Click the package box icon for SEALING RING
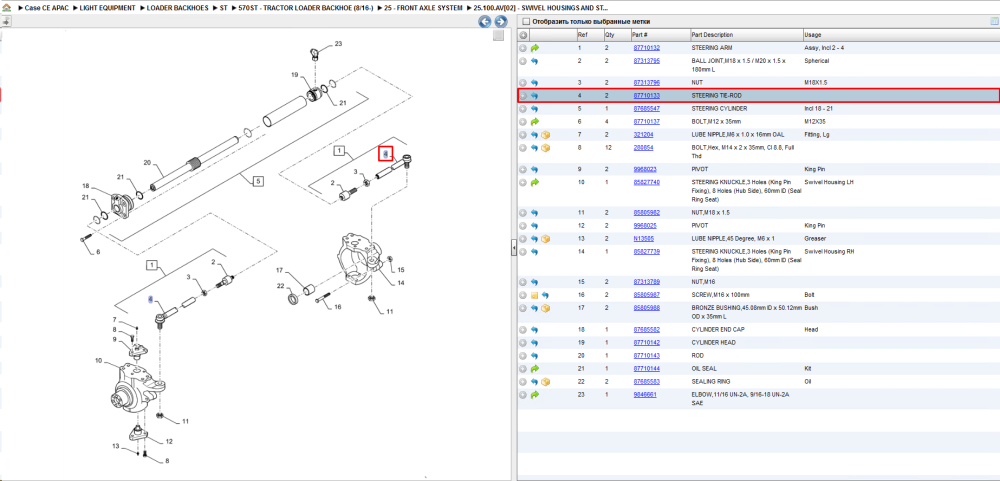This screenshot has width=1000, height=481. (545, 381)
